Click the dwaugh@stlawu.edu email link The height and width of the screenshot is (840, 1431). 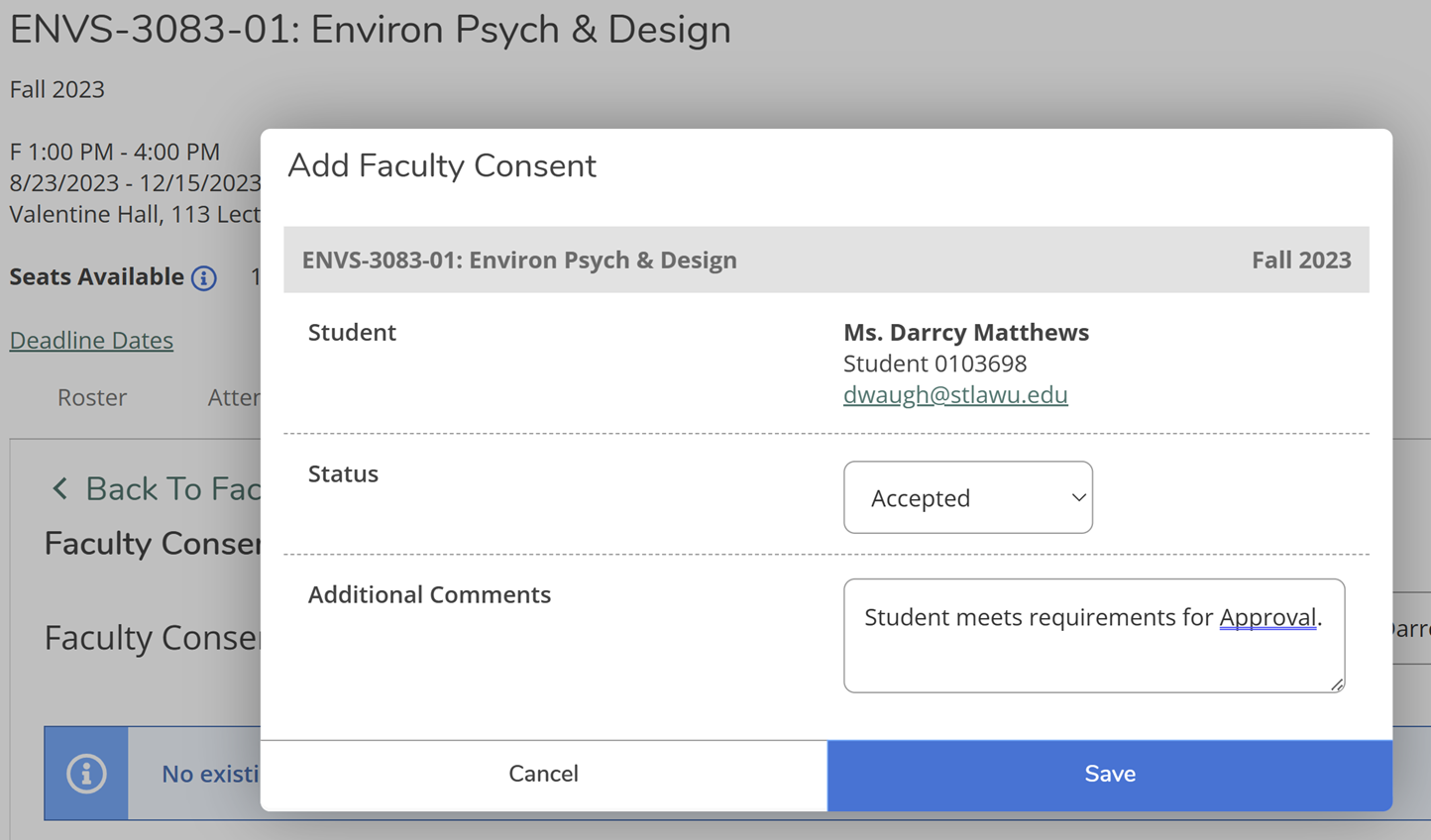coord(955,394)
